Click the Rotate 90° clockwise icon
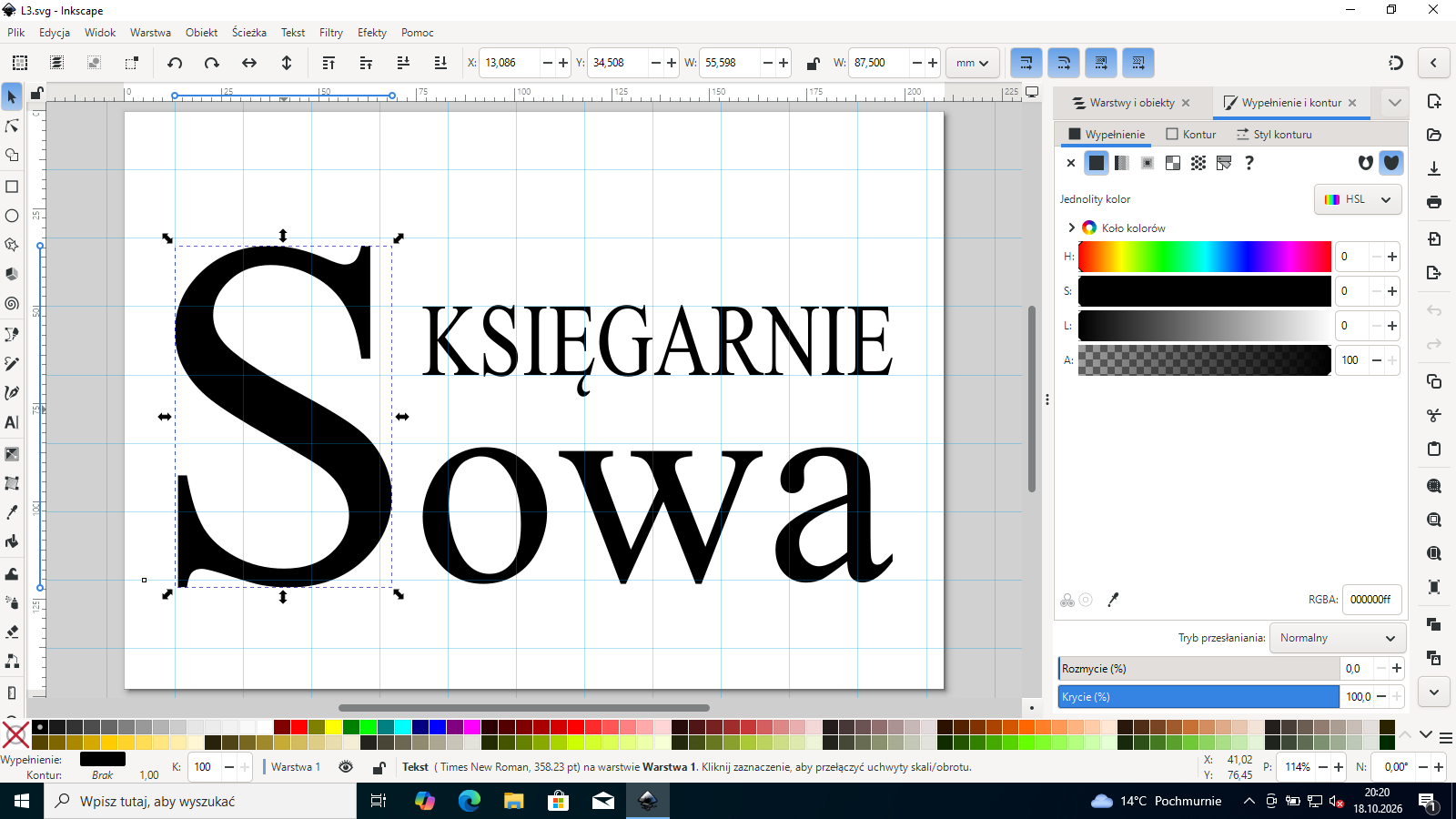Viewport: 1456px width, 819px height. [211, 63]
